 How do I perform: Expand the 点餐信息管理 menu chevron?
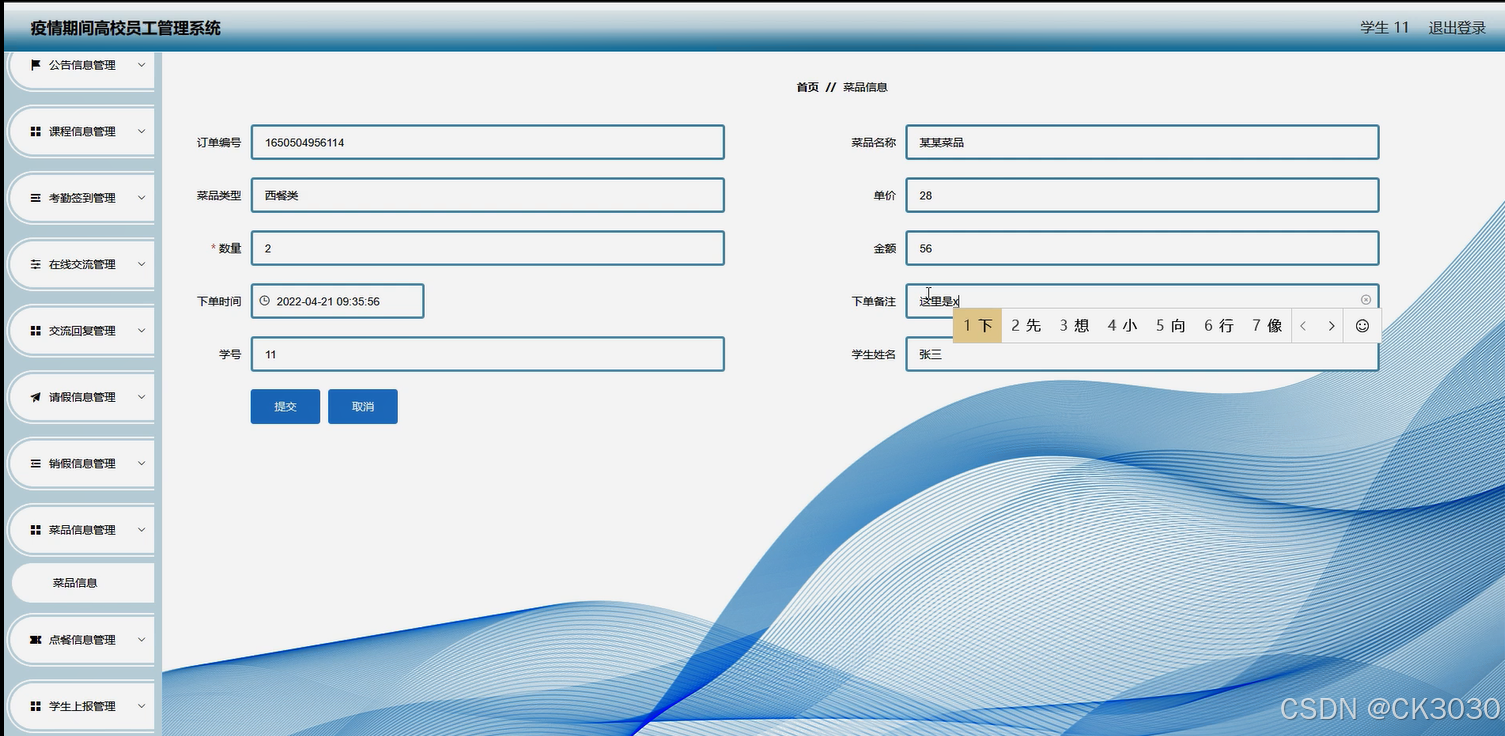(141, 640)
